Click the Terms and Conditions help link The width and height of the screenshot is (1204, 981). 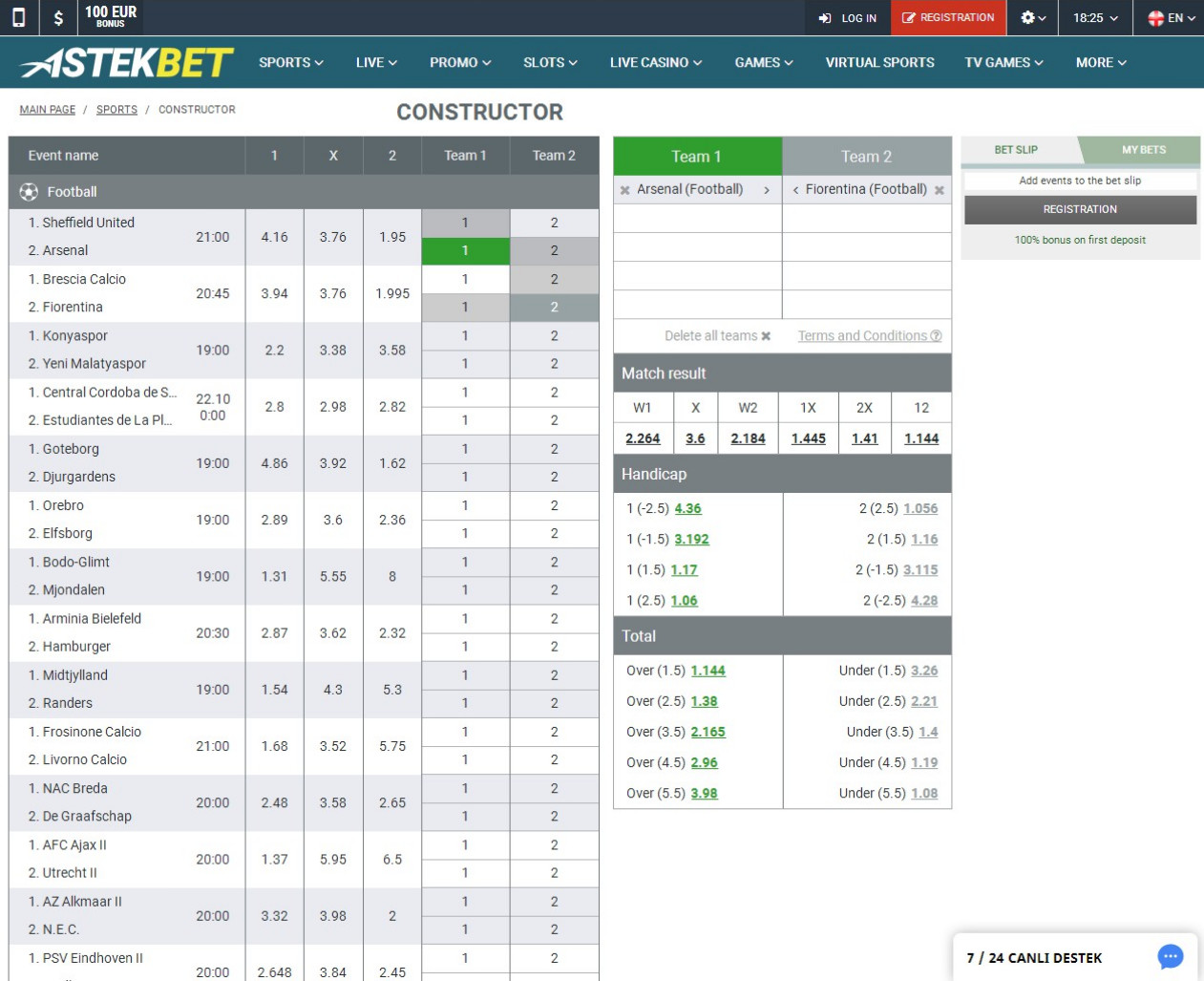pyautogui.click(x=870, y=336)
